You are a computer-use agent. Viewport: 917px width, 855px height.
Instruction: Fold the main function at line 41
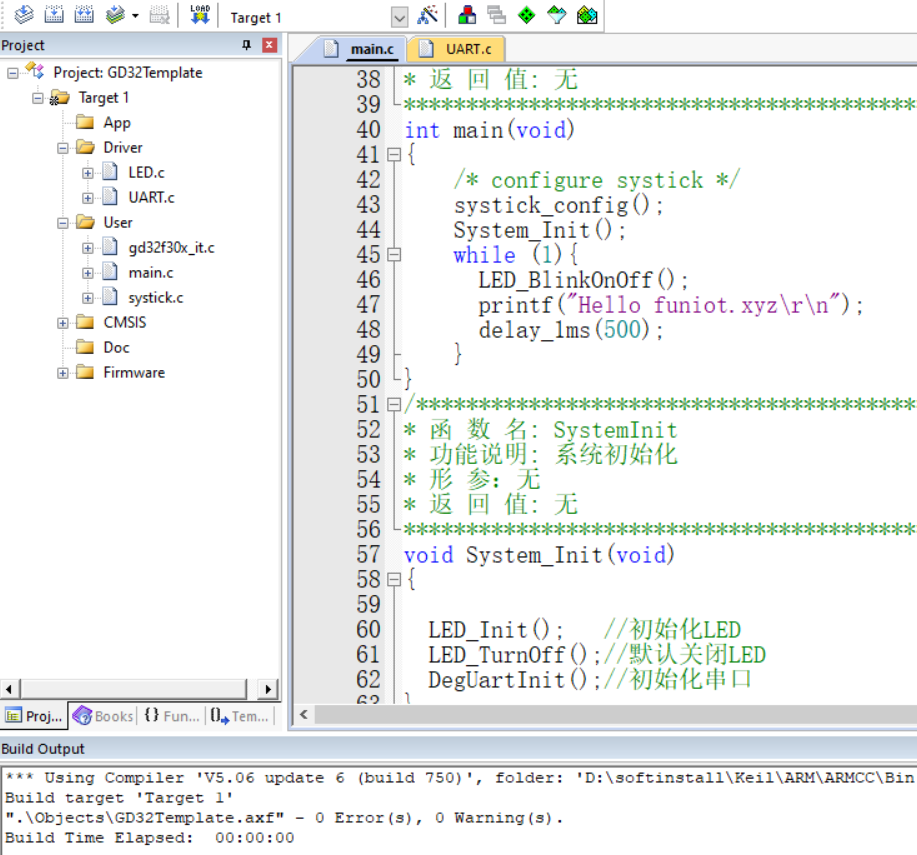click(x=394, y=155)
